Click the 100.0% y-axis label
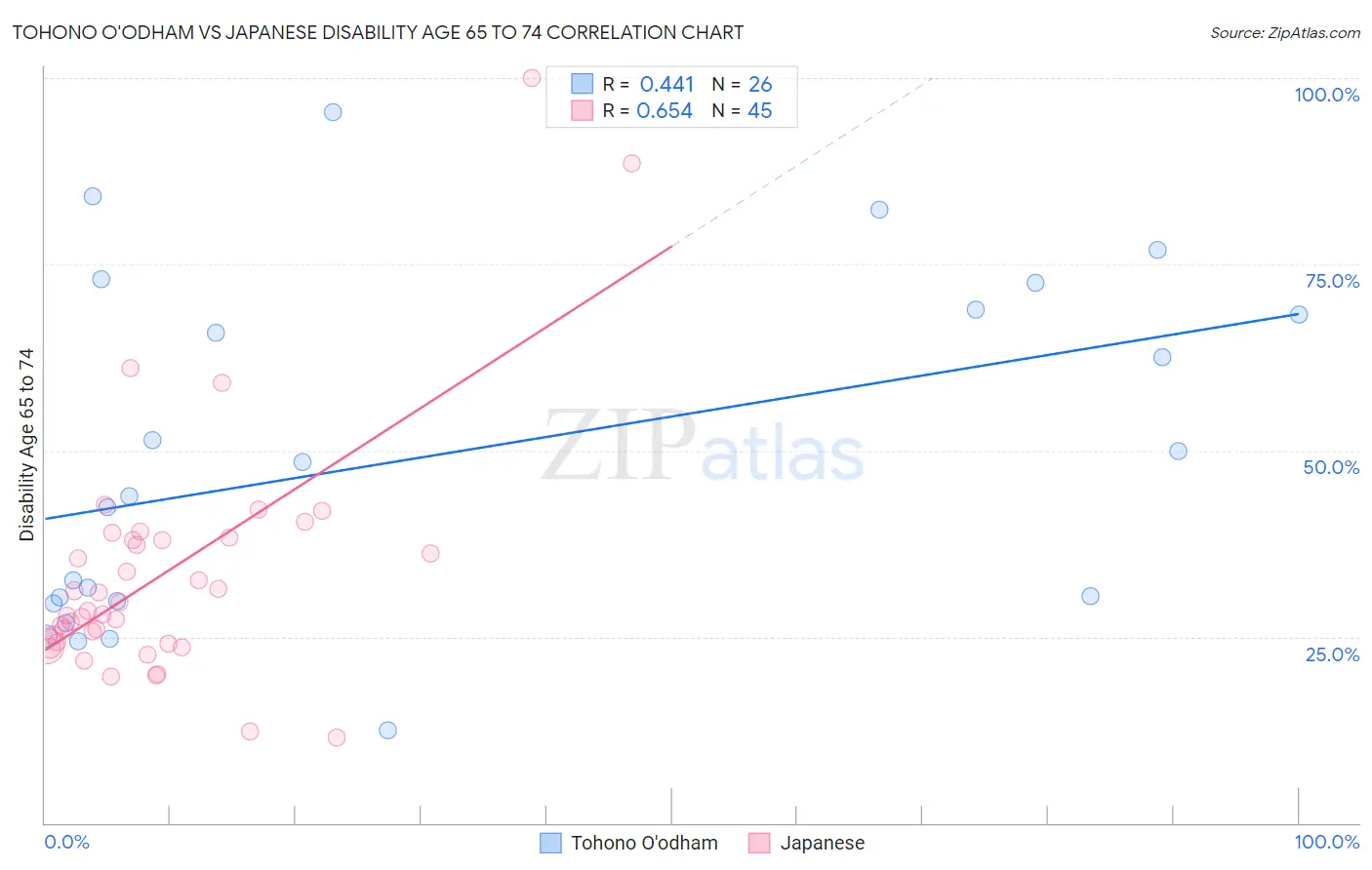The image size is (1372, 870). tap(1326, 95)
